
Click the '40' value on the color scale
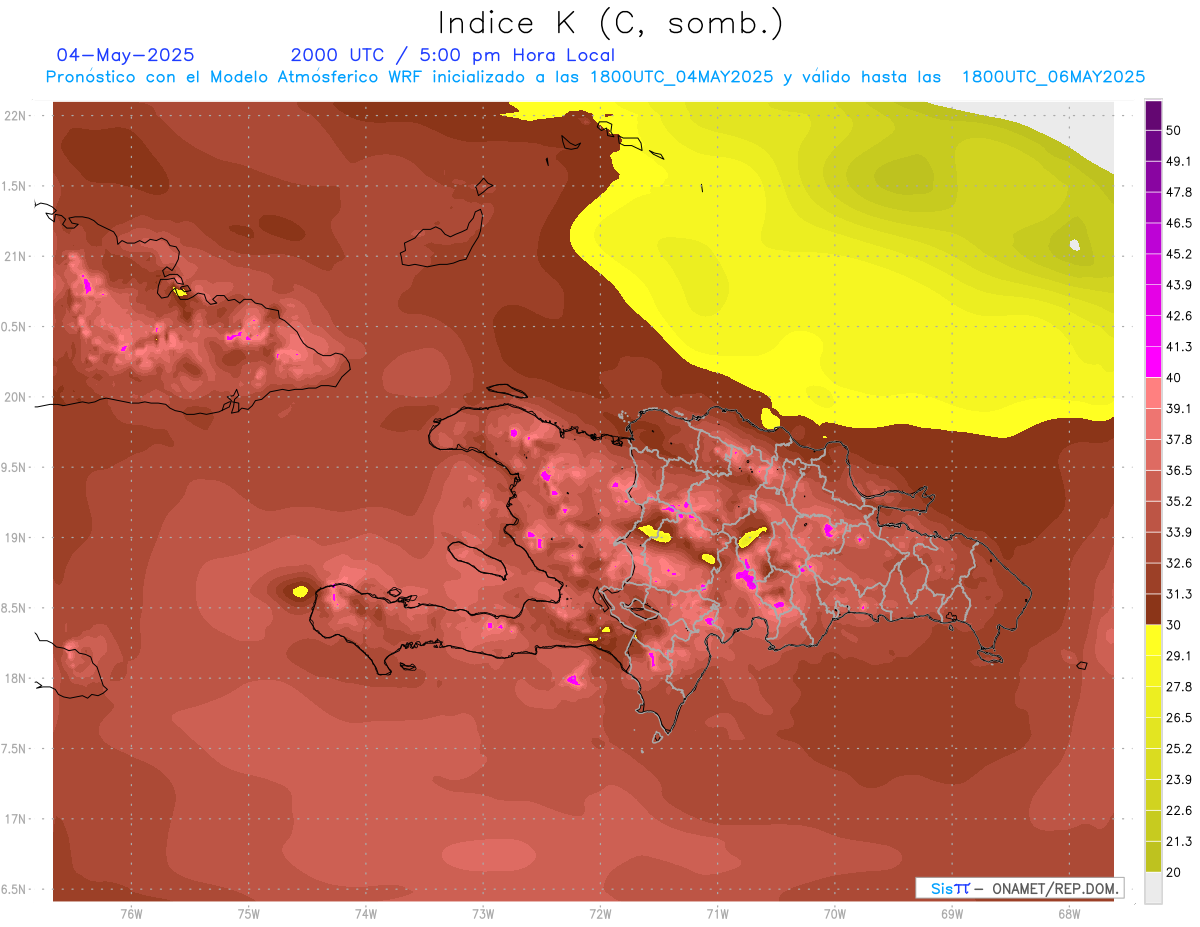pyautogui.click(x=1175, y=378)
